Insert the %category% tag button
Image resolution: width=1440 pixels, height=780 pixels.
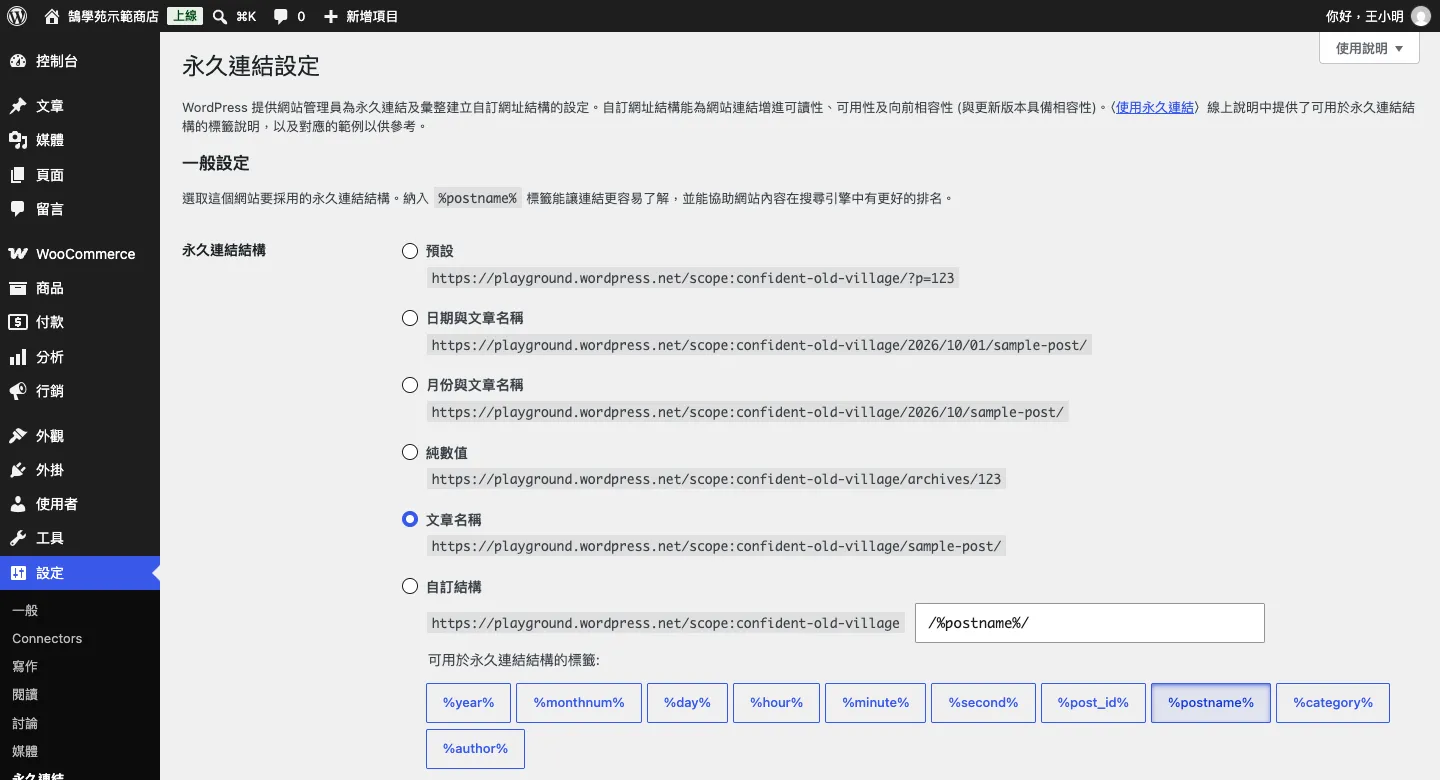1333,703
